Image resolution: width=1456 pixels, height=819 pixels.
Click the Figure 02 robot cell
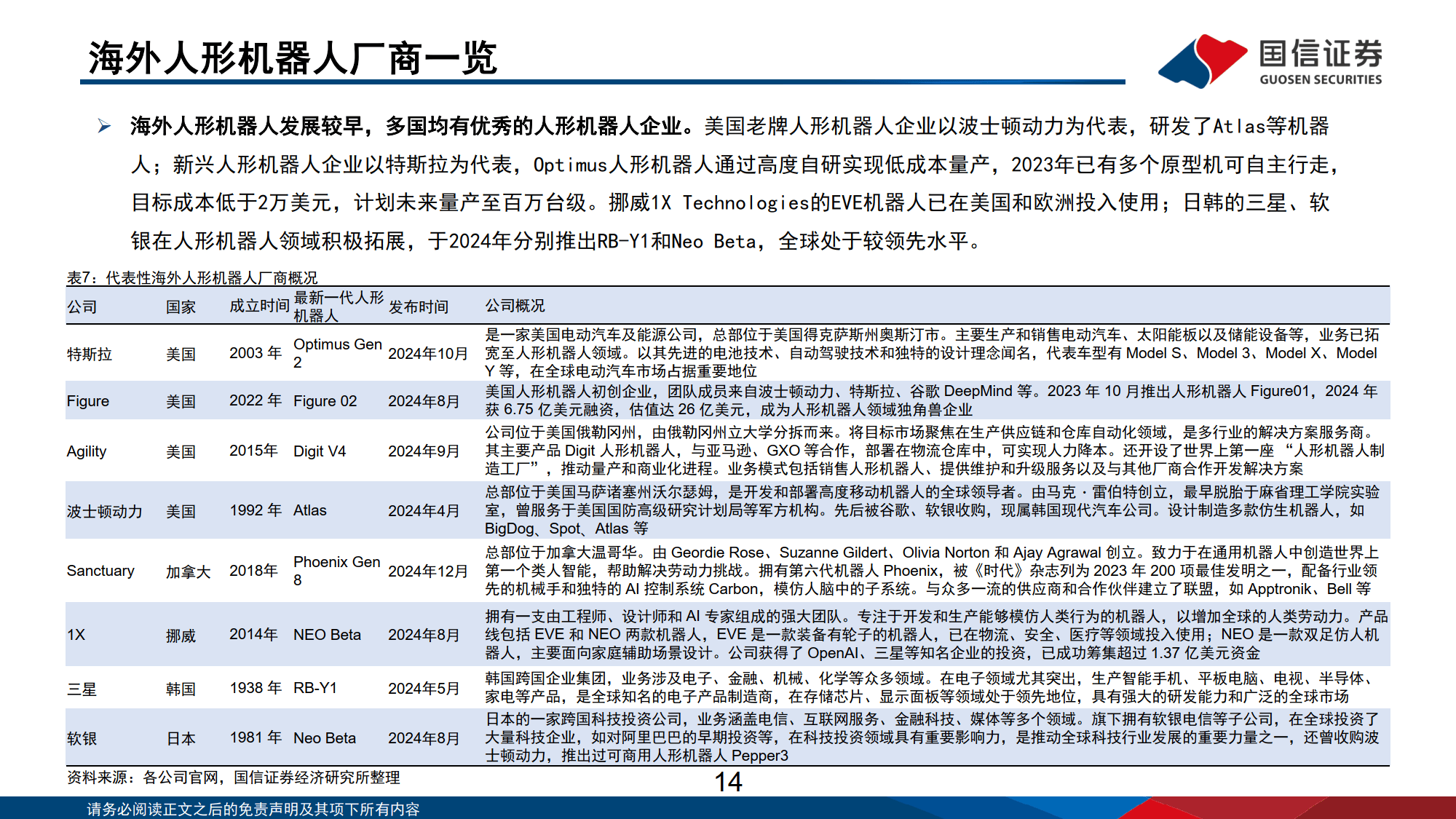[325, 401]
